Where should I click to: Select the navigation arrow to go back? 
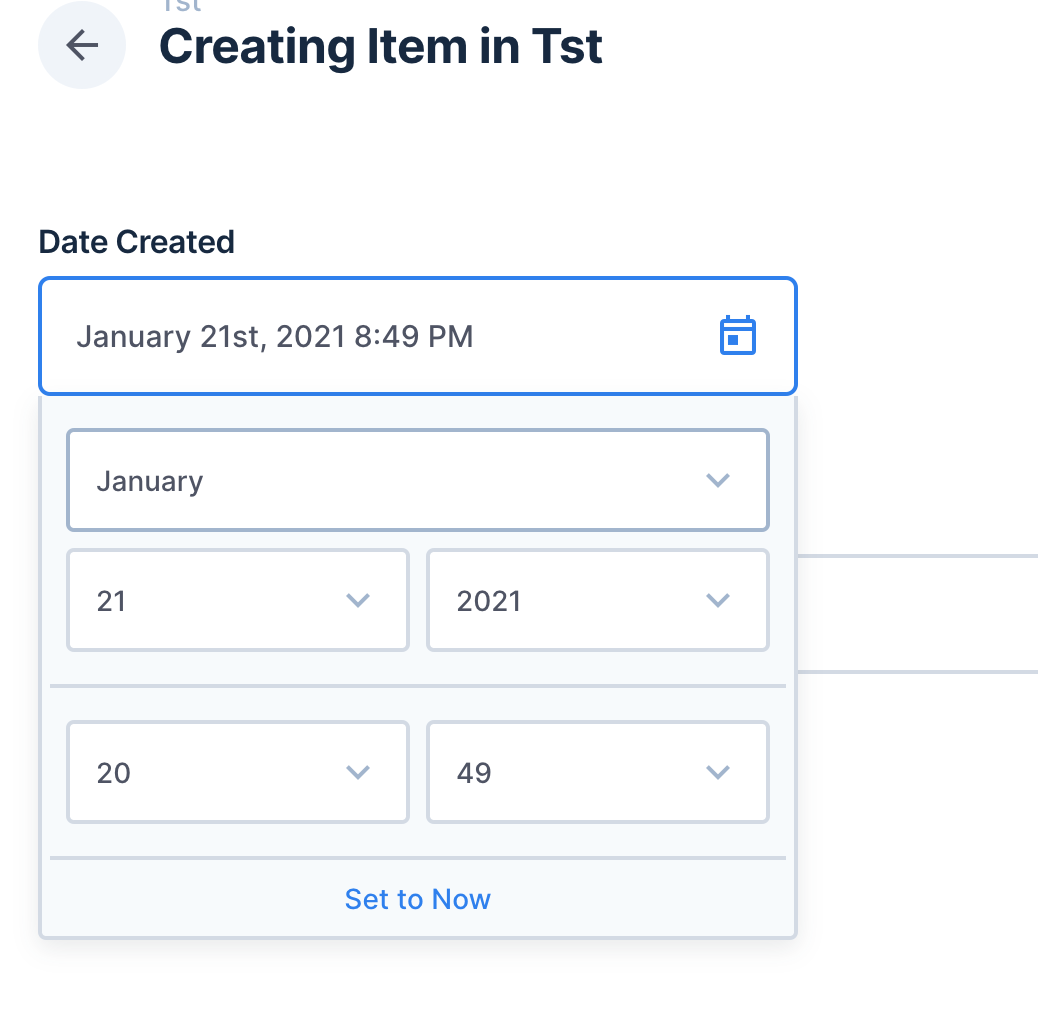[x=82, y=45]
